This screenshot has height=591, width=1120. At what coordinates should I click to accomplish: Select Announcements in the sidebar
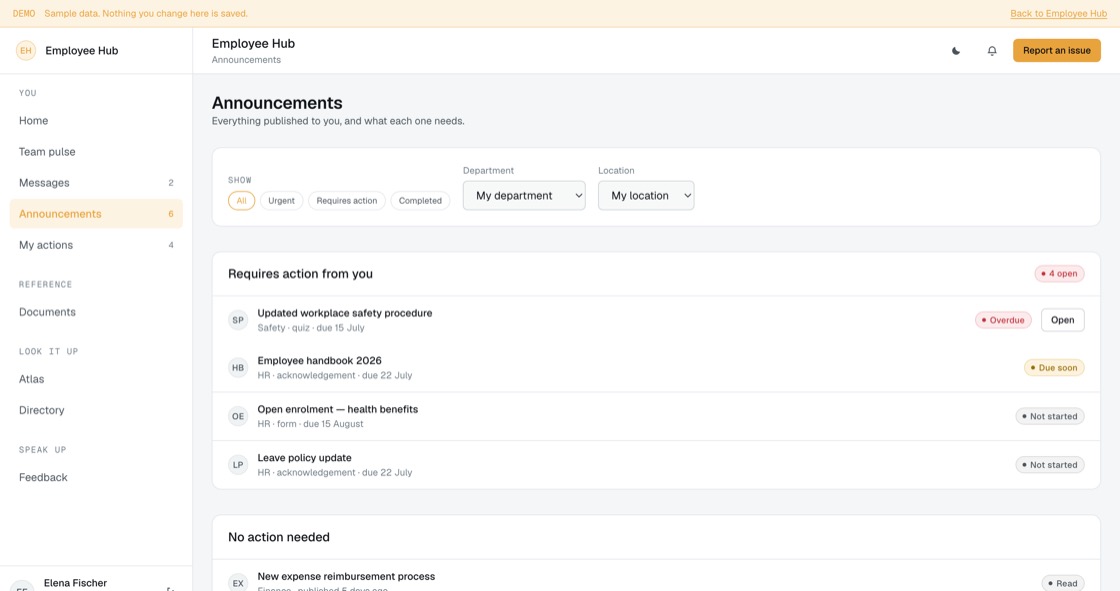96,214
